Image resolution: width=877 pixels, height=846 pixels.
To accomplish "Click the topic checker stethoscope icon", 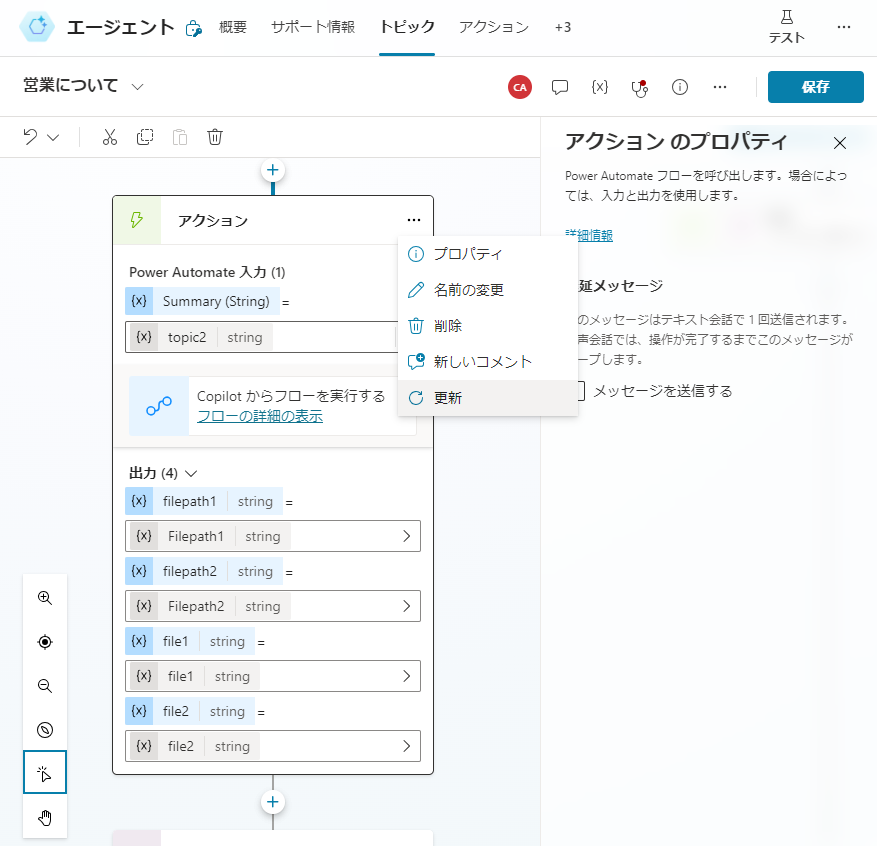I will point(640,87).
